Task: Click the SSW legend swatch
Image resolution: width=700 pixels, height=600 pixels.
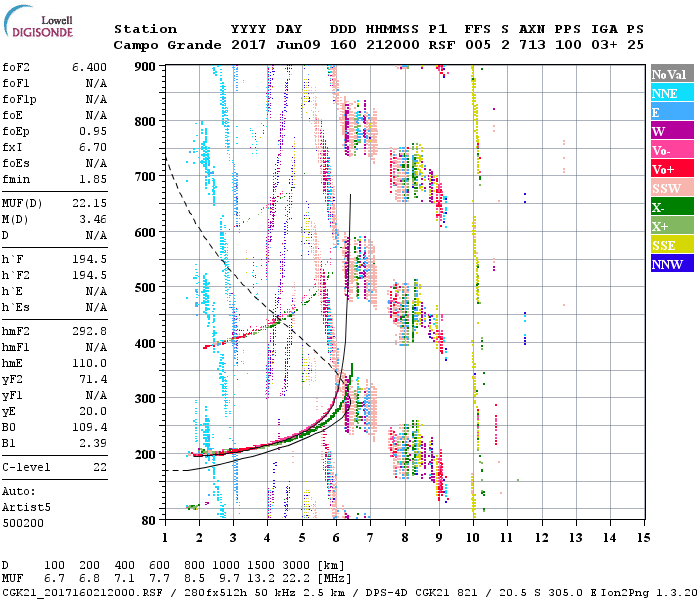Action: click(670, 188)
